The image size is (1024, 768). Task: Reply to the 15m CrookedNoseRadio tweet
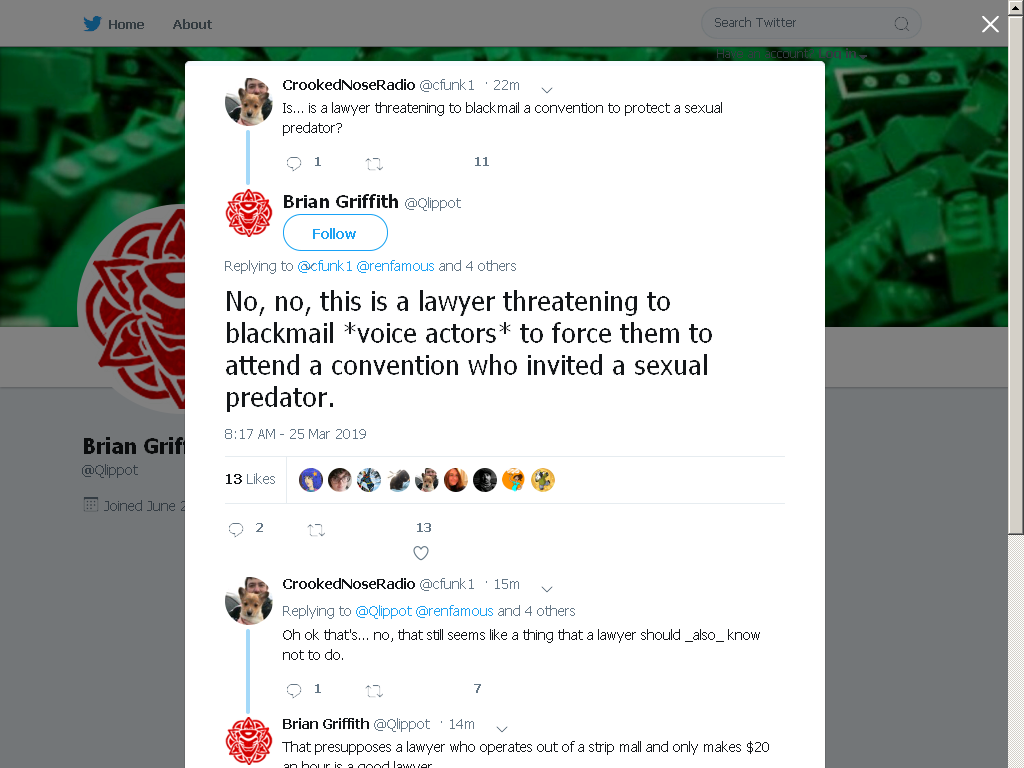click(x=294, y=690)
